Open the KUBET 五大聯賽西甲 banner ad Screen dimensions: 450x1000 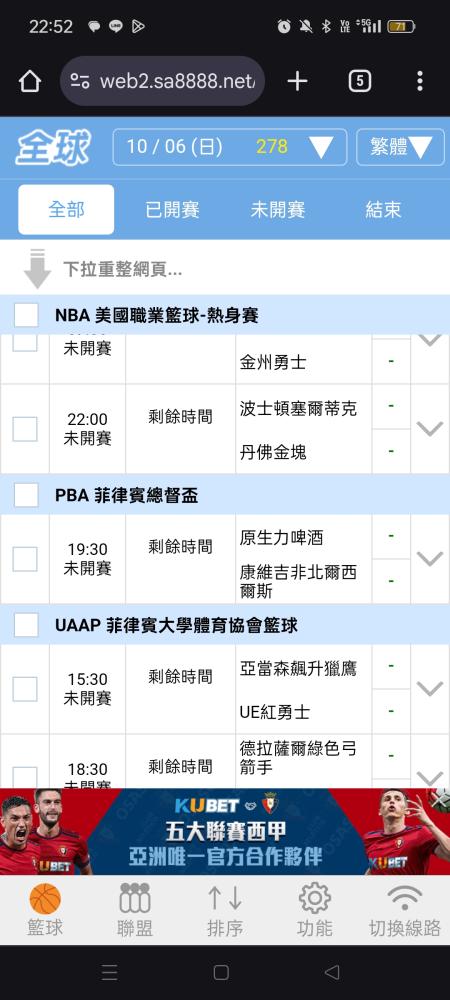(225, 832)
